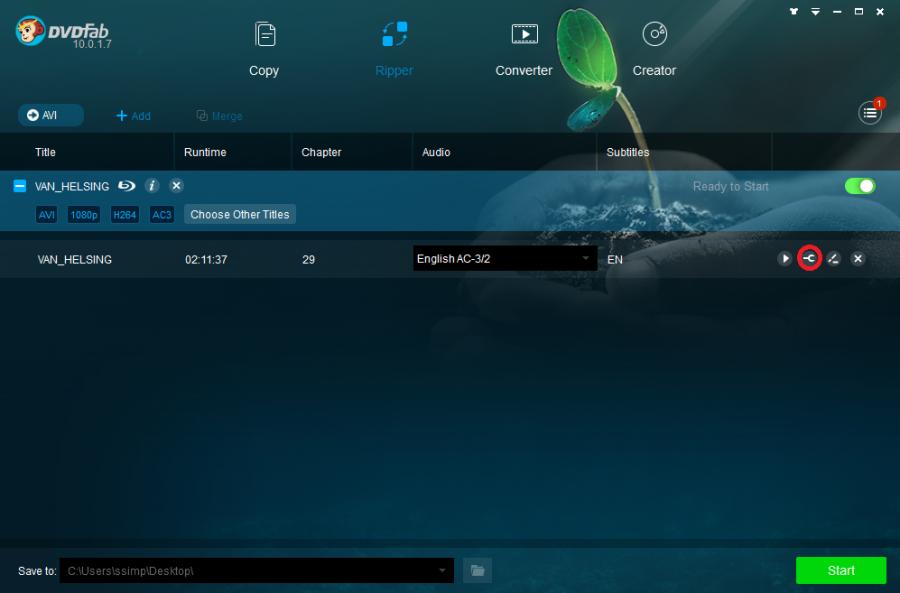Click the Chapter column header

click(321, 152)
